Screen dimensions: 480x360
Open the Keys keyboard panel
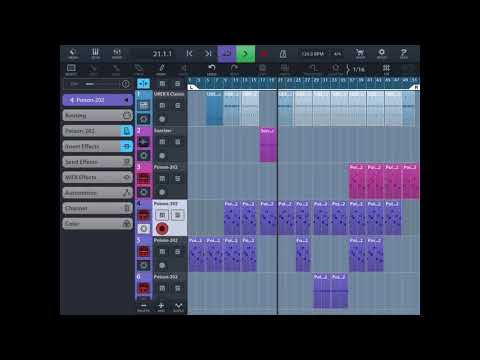pyautogui.click(x=95, y=53)
